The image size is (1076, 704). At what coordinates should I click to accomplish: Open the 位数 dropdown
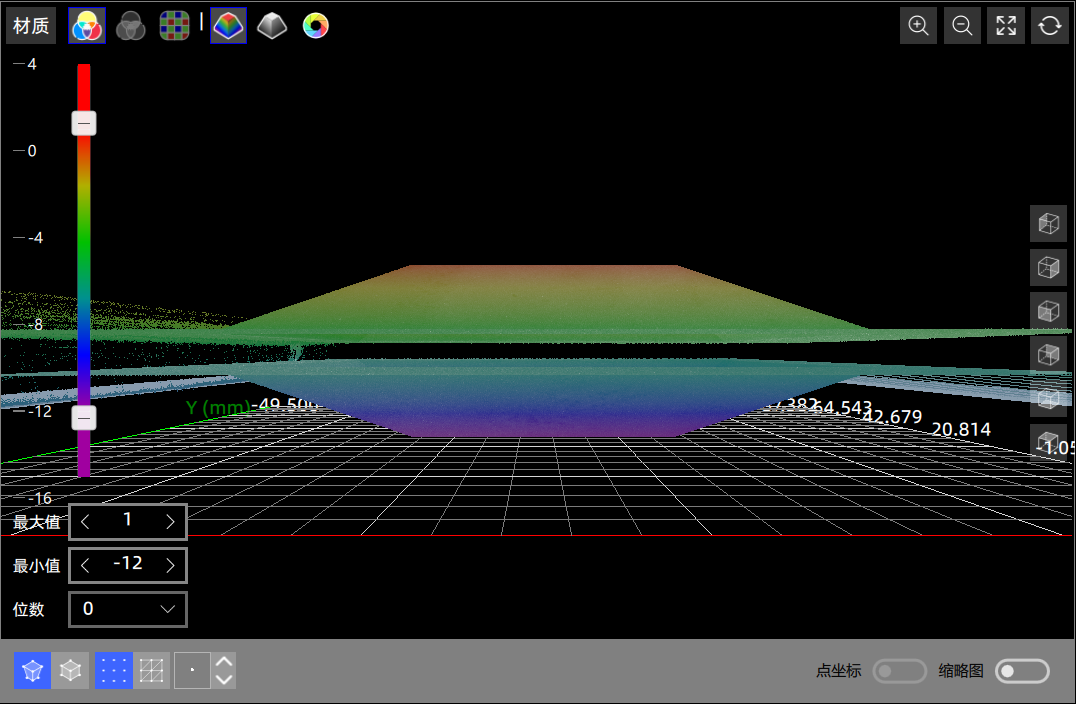click(x=127, y=609)
